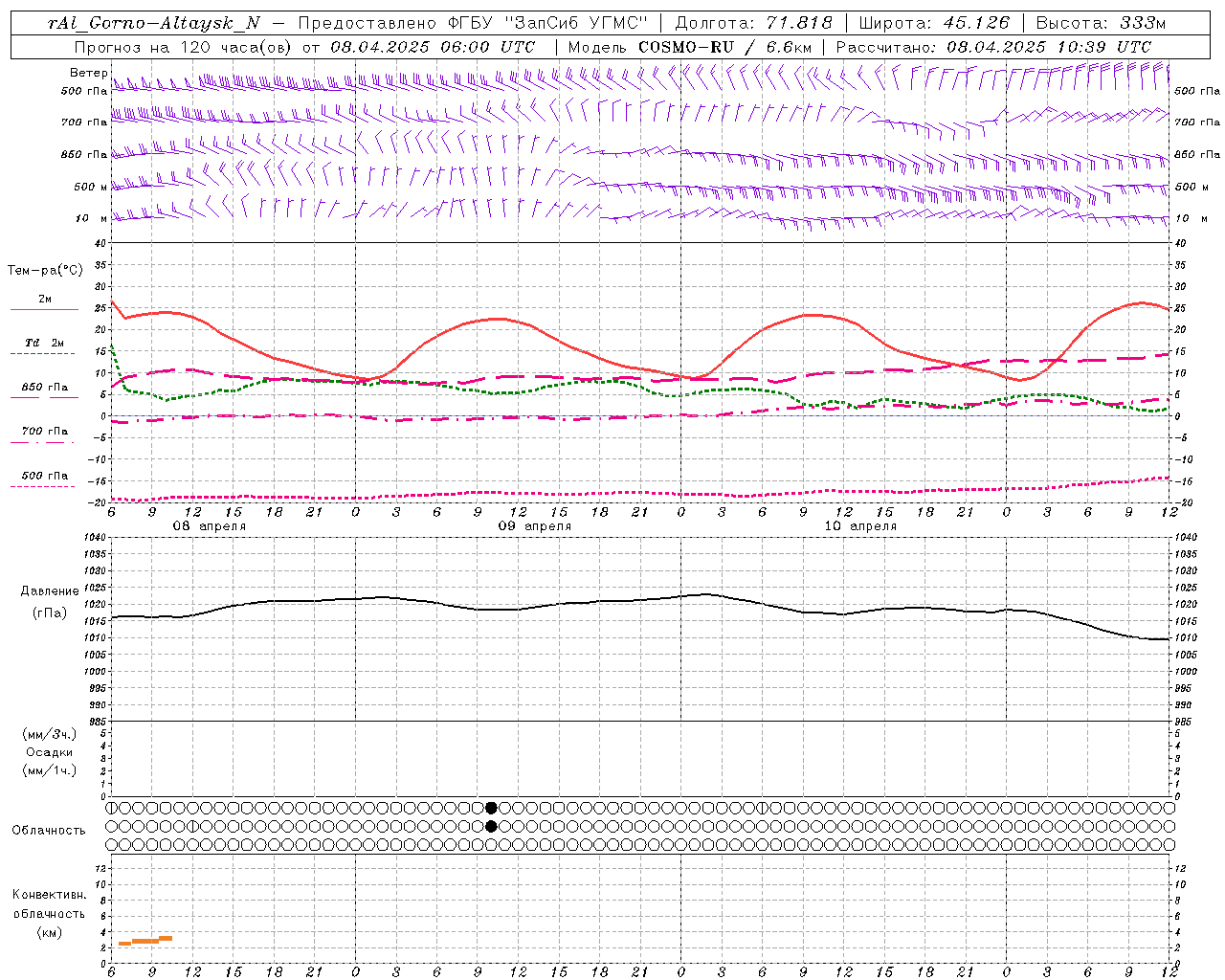This screenshot has width=1225, height=980.
Task: Click the 500 гПа temperature legend entry
Action: (x=44, y=479)
